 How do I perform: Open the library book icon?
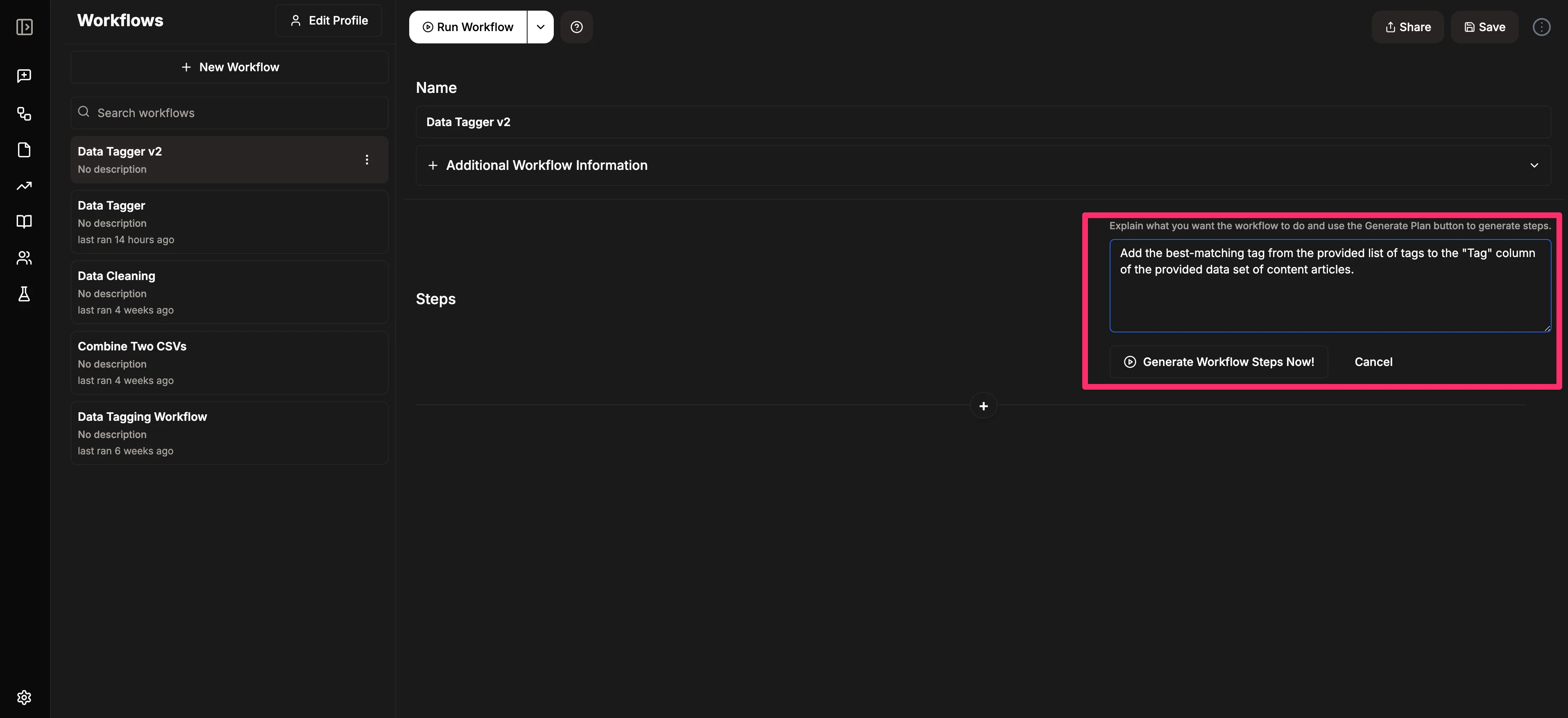(24, 221)
